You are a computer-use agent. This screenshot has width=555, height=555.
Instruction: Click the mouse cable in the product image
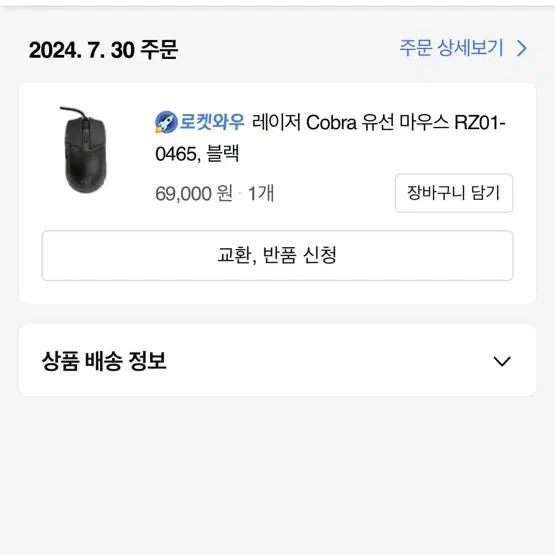point(74,112)
